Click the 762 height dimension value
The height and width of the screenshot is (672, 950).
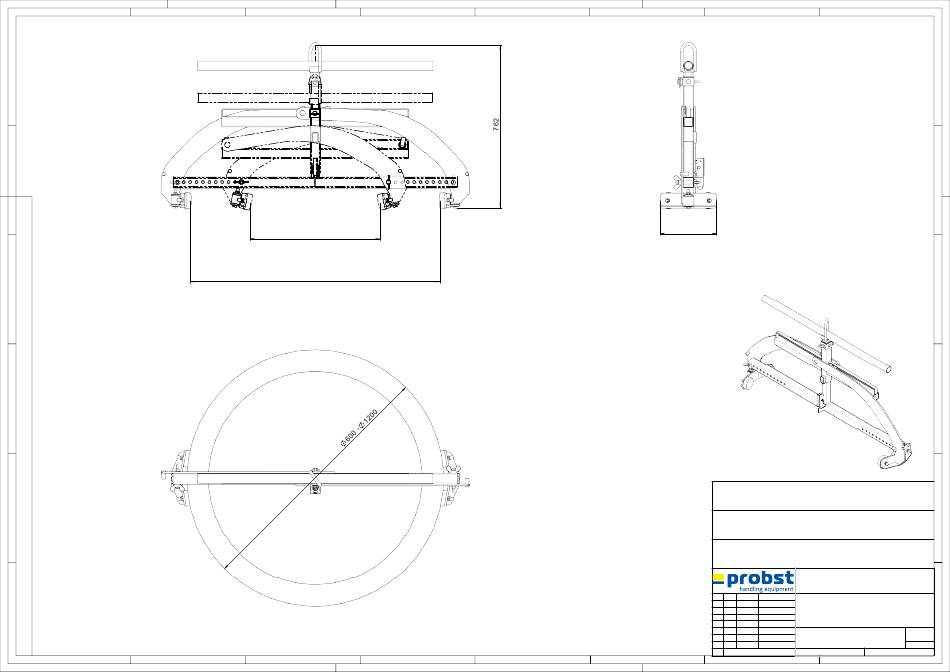(x=496, y=124)
